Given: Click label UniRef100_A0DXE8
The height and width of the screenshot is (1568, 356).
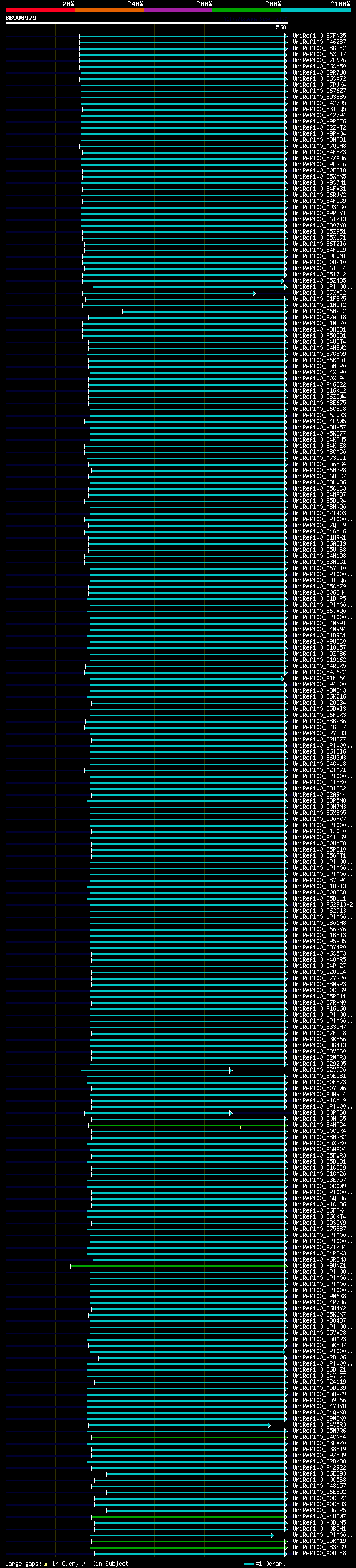Looking at the screenshot, I should pos(319,1553).
